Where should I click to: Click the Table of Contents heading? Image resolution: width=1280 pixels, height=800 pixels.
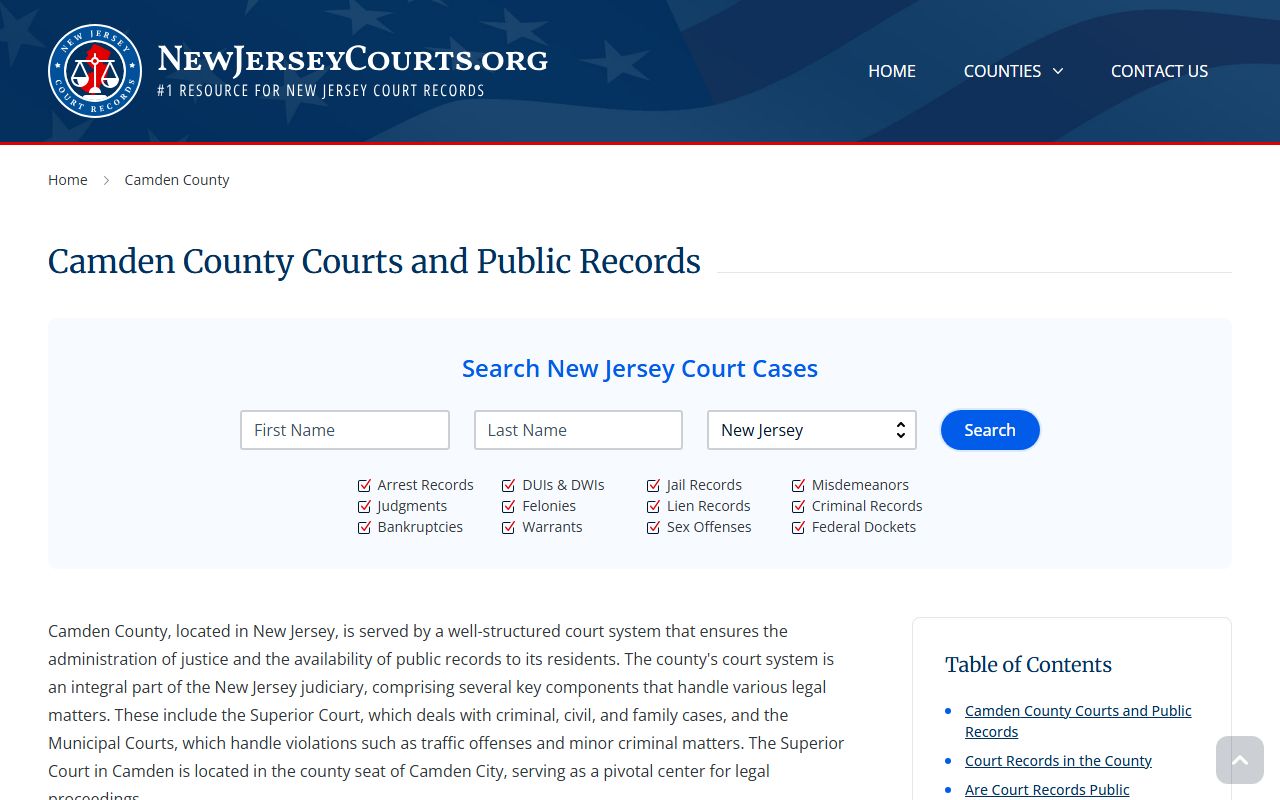pyautogui.click(x=1028, y=665)
